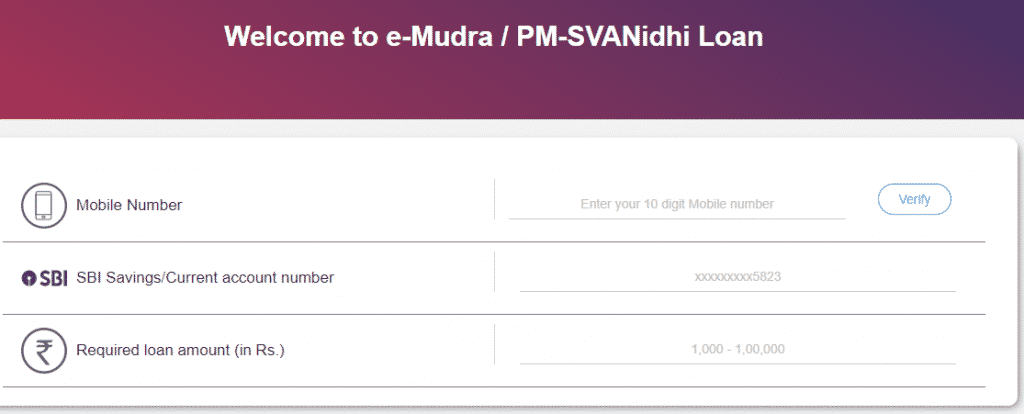Click the letters SBI beside the emblem

(54, 278)
